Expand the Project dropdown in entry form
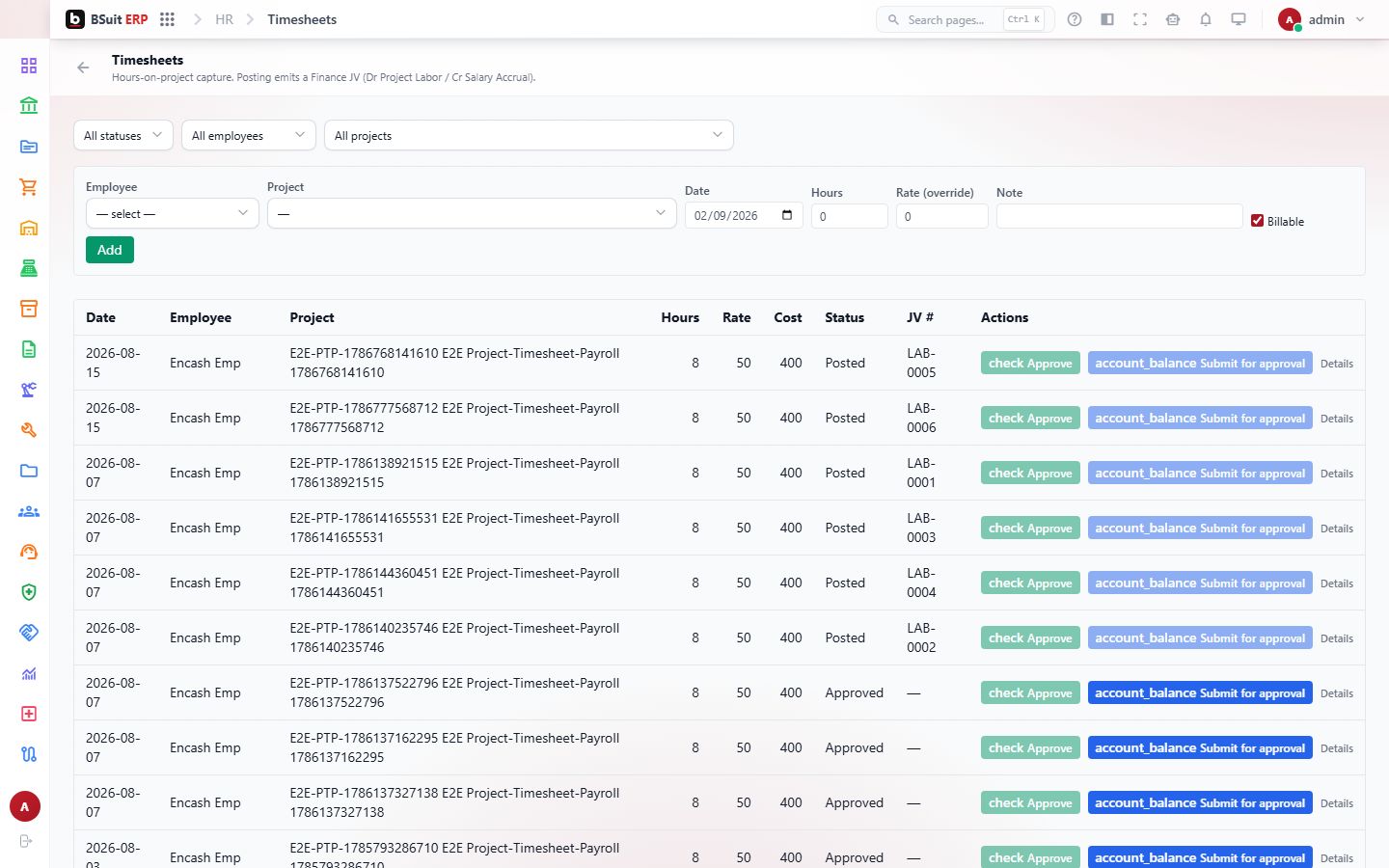The image size is (1389, 868). click(x=472, y=213)
